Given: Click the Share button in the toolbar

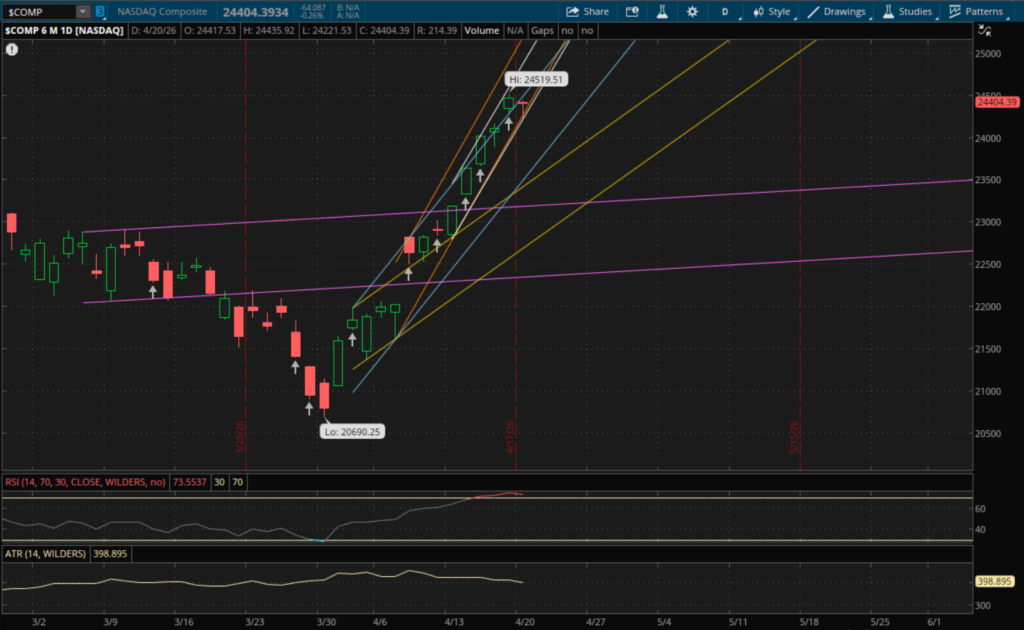Looking at the screenshot, I should point(587,12).
